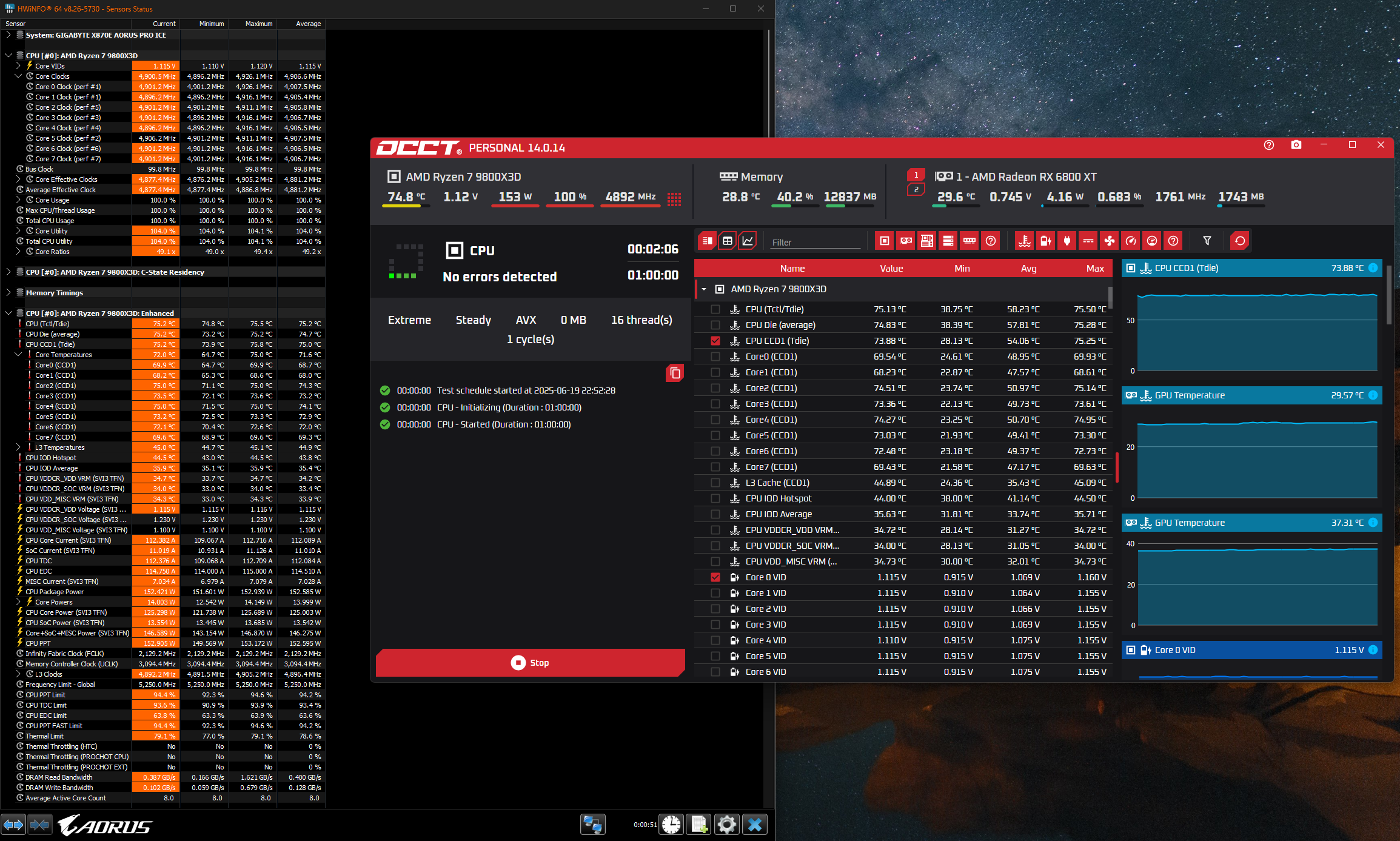The height and width of the screenshot is (841, 1400).
Task: Expand Core VIDs in HWiNFO tree
Action: click(18, 66)
